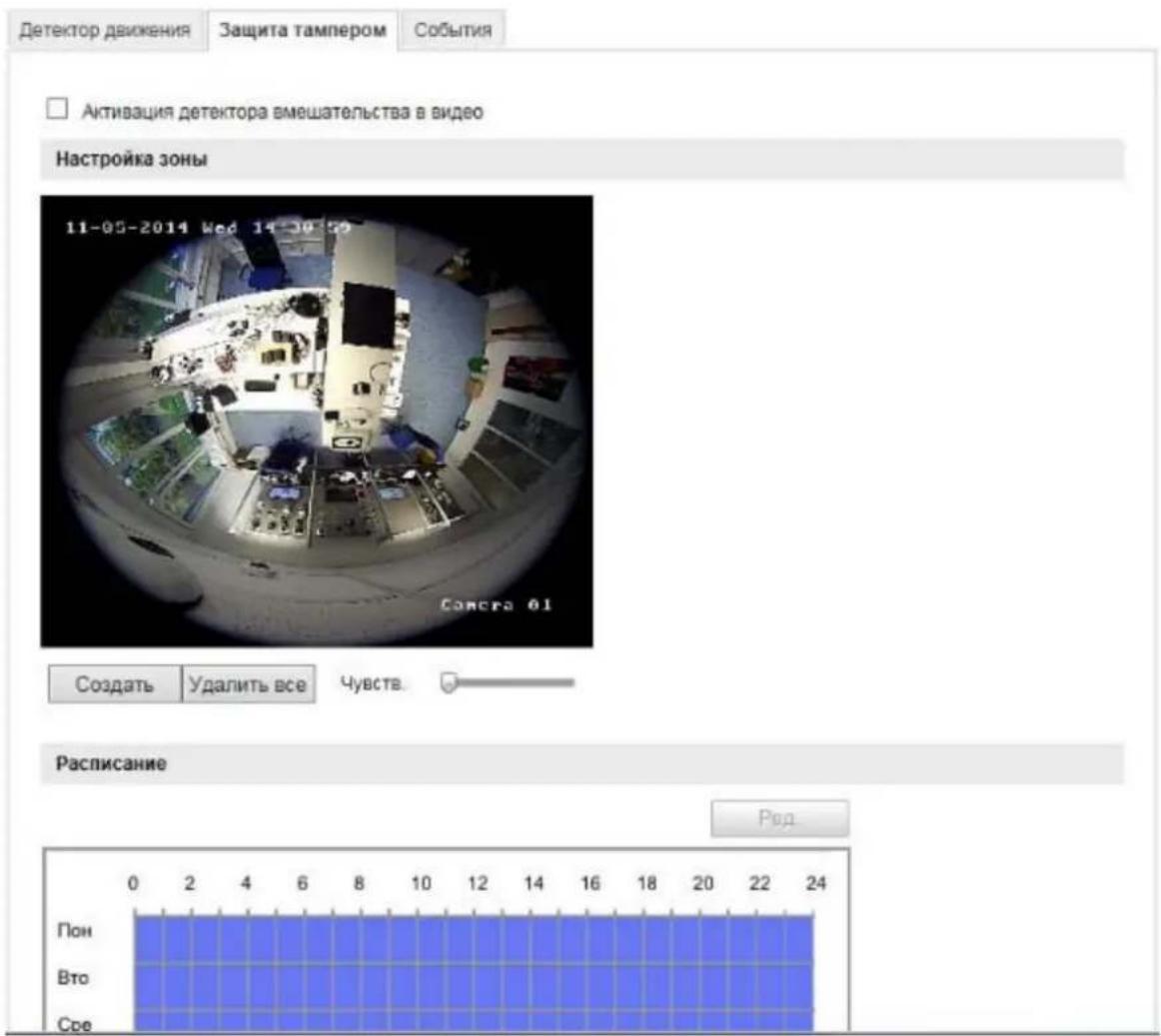Click the timestamp overlay on preview
The image size is (1161, 1036).
pos(208,228)
